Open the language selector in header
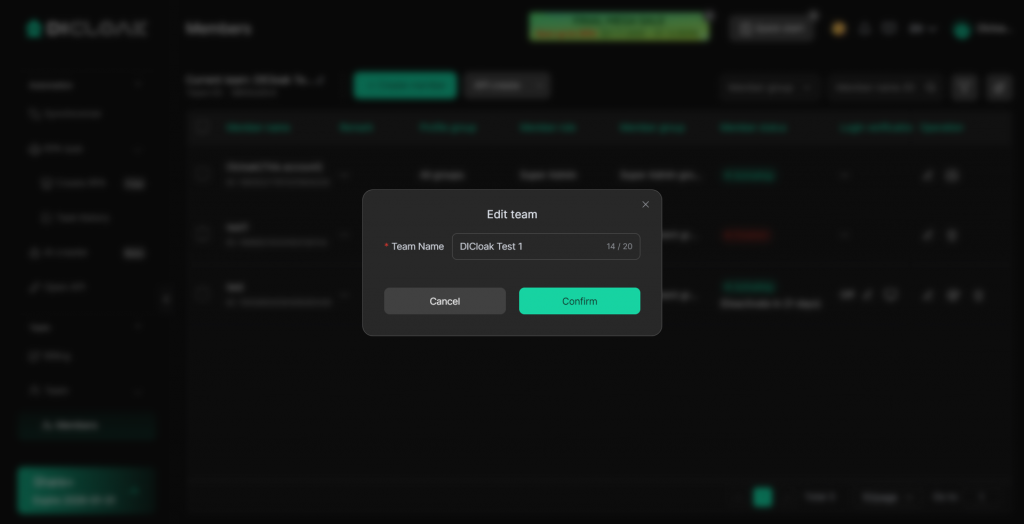The image size is (1024, 524). 922,29
